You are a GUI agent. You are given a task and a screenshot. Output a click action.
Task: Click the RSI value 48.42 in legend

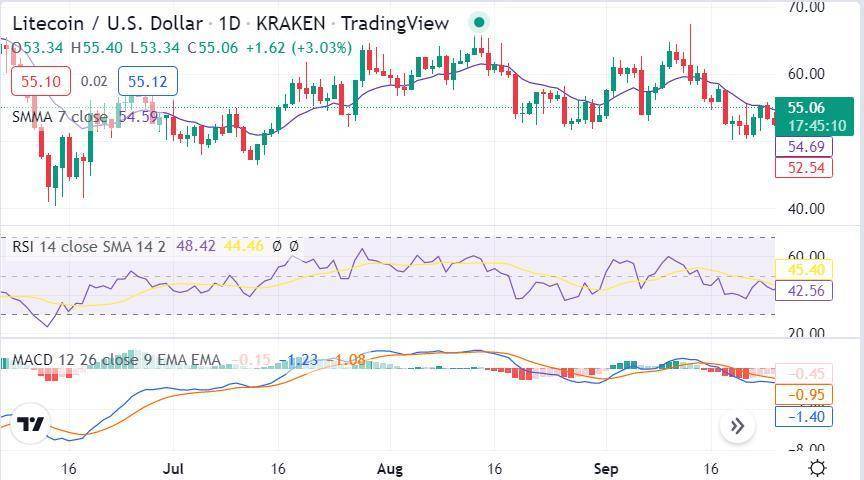pyautogui.click(x=196, y=246)
